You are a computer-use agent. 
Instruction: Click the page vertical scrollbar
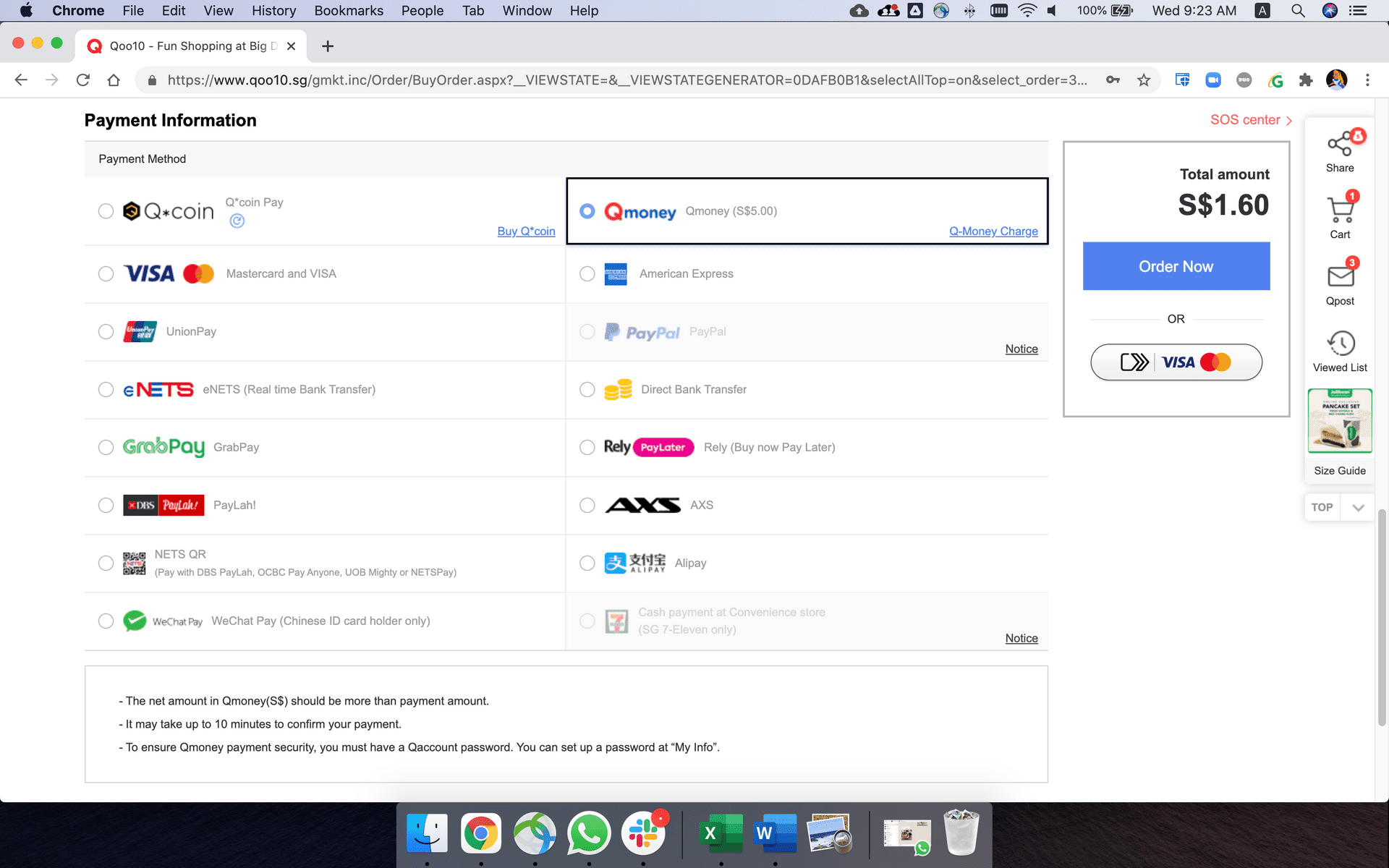coord(1382,618)
